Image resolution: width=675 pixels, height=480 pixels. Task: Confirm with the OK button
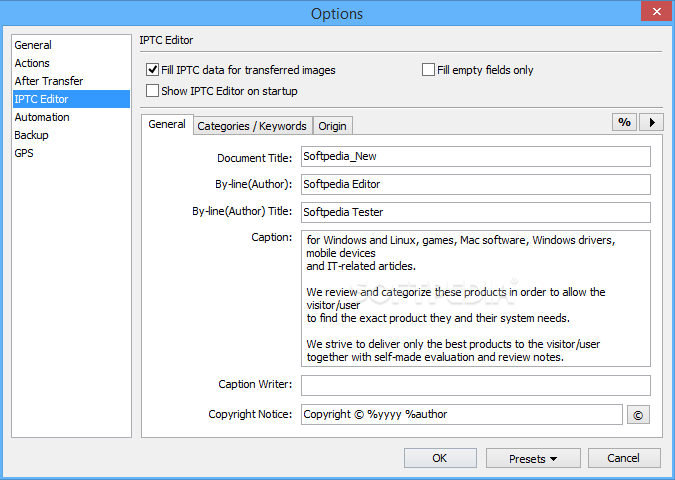point(440,458)
